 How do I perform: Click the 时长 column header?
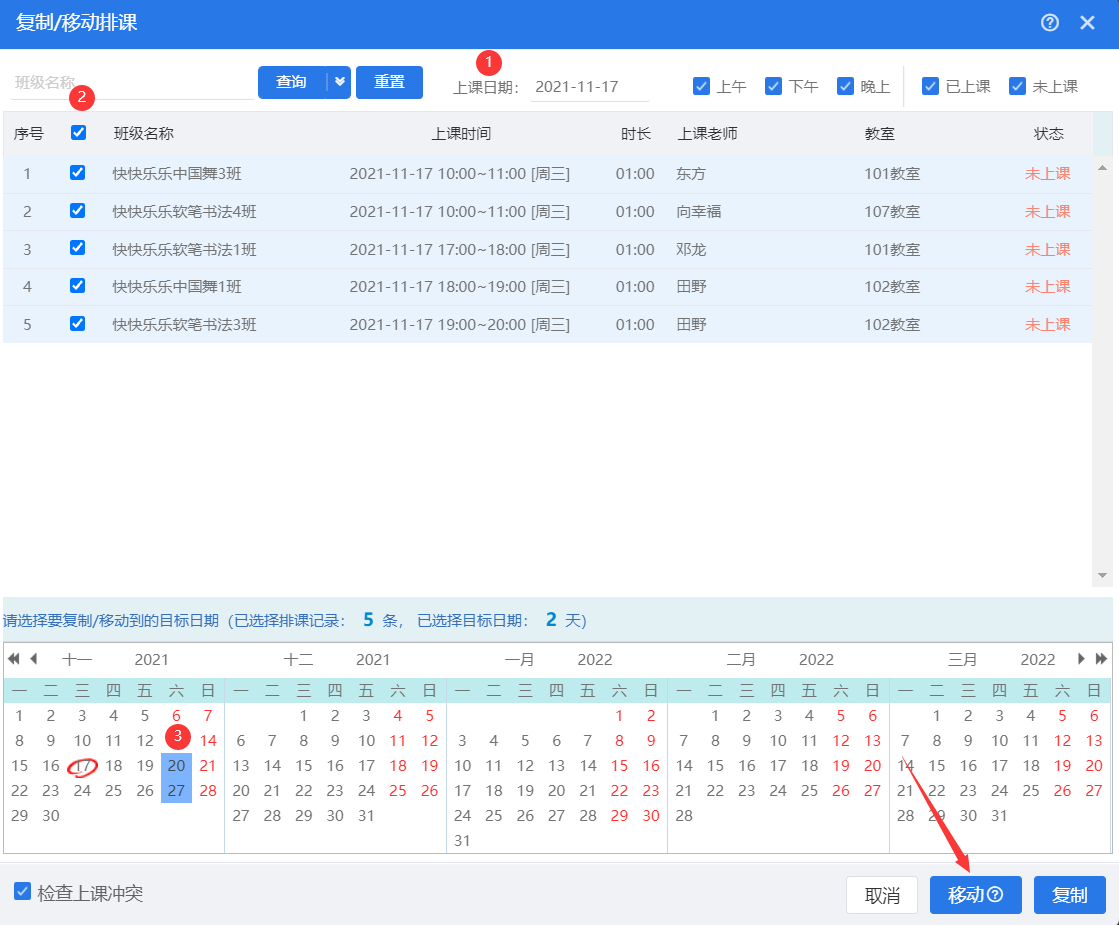tap(635, 133)
